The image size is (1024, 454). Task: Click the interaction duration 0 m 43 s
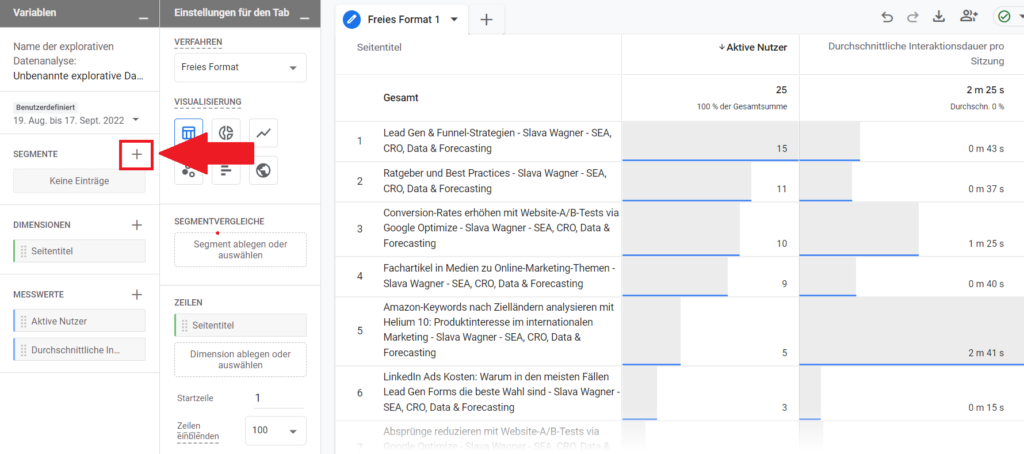pos(986,149)
